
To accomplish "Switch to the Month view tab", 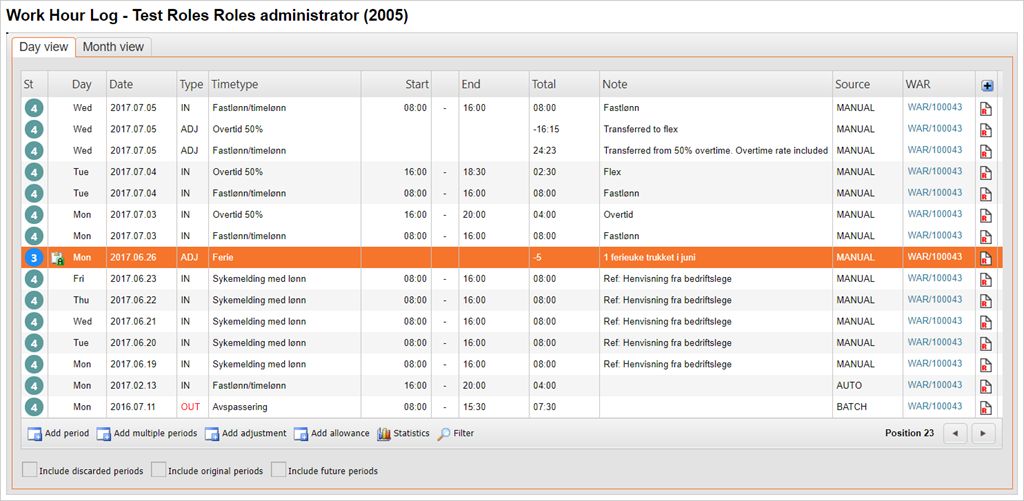I will (x=113, y=47).
